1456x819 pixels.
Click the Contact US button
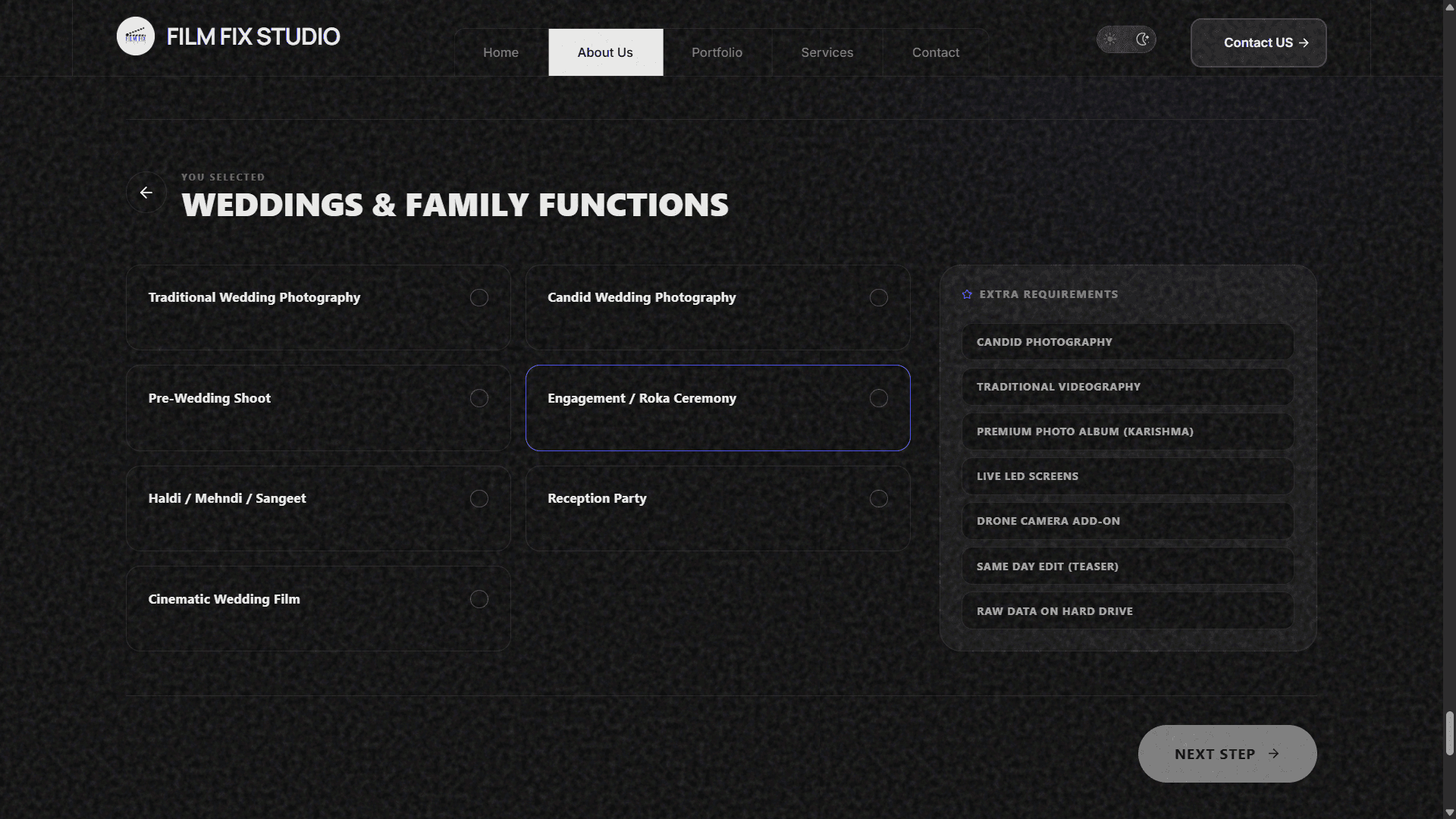pyautogui.click(x=1257, y=43)
